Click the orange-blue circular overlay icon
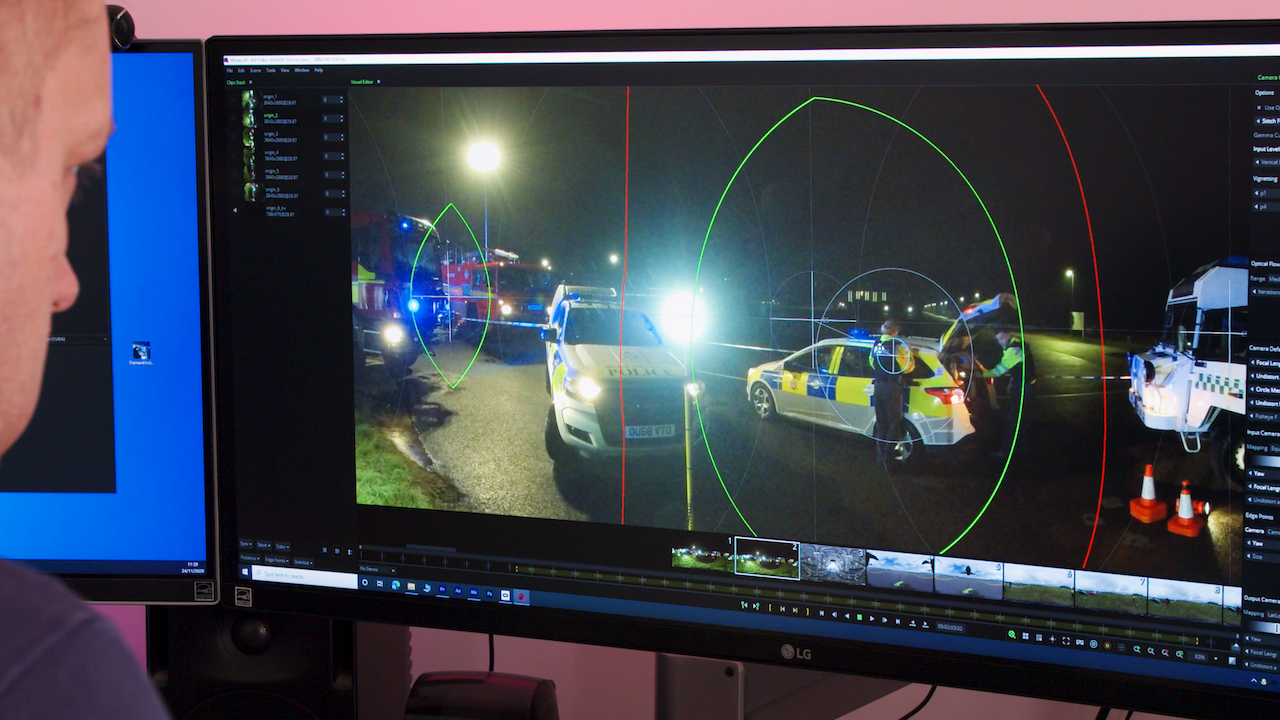The height and width of the screenshot is (720, 1280). [x=1094, y=644]
